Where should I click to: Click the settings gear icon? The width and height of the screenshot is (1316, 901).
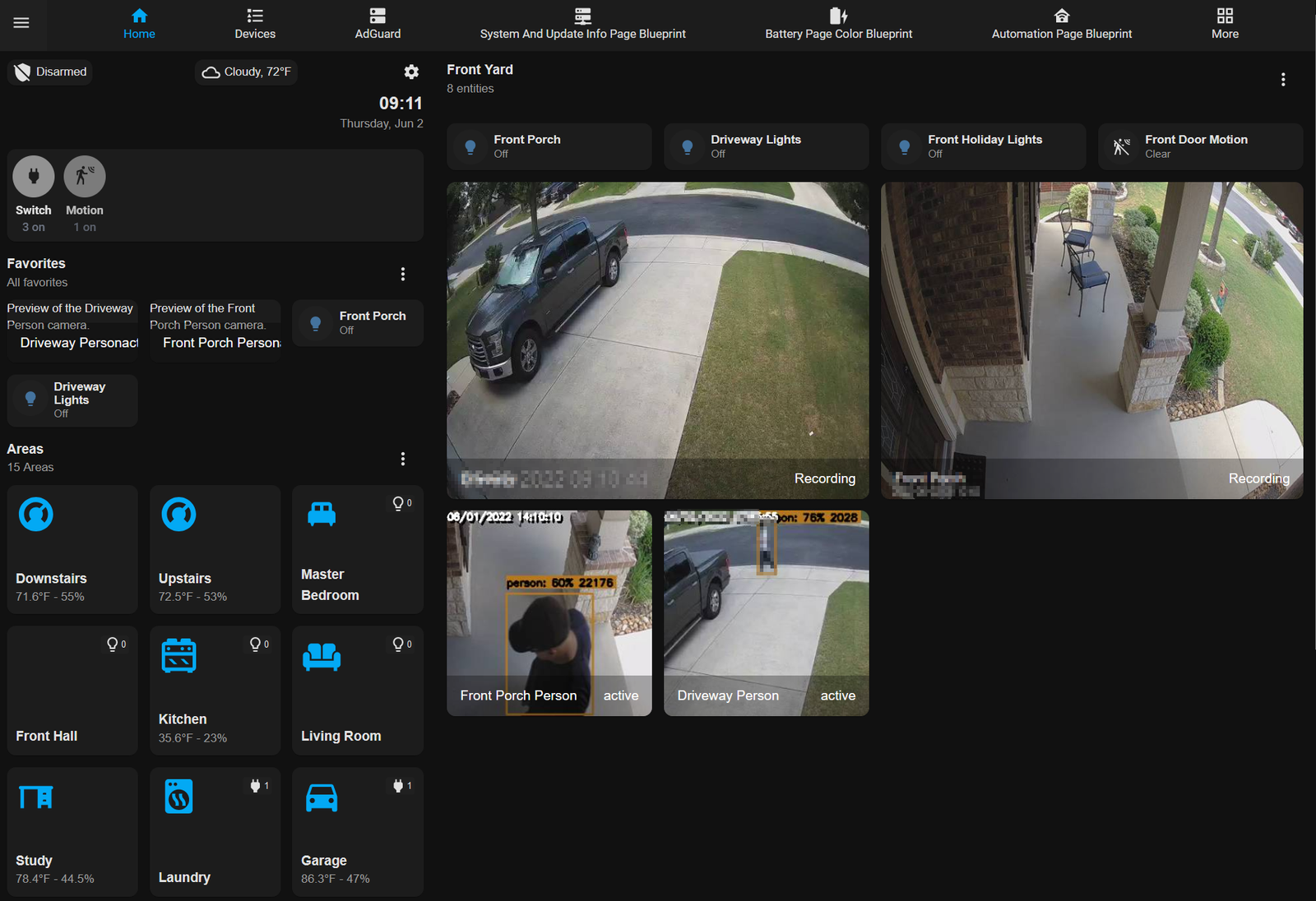click(x=411, y=72)
